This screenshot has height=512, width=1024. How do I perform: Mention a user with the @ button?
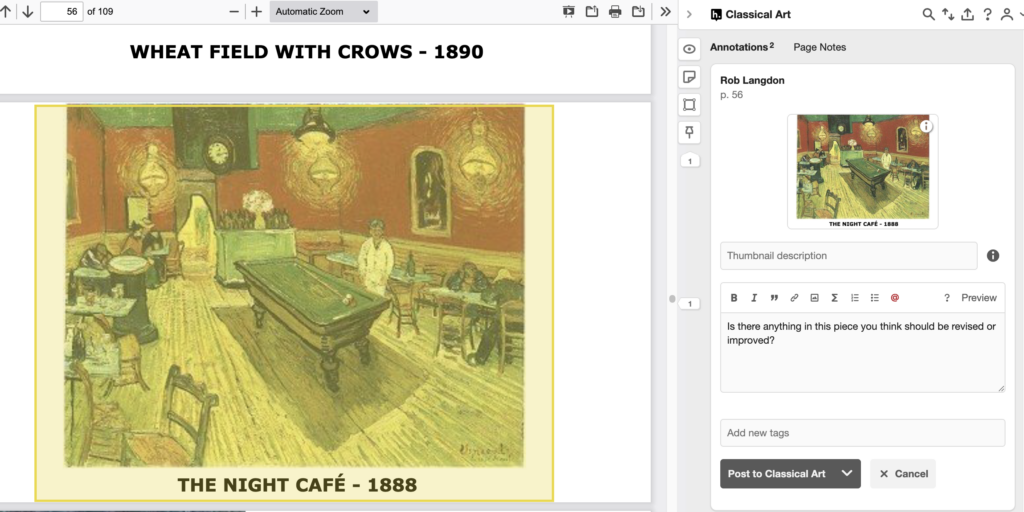[895, 298]
